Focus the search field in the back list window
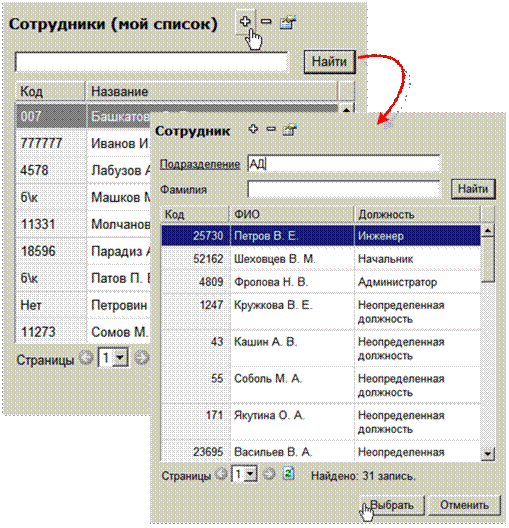 click(x=151, y=62)
